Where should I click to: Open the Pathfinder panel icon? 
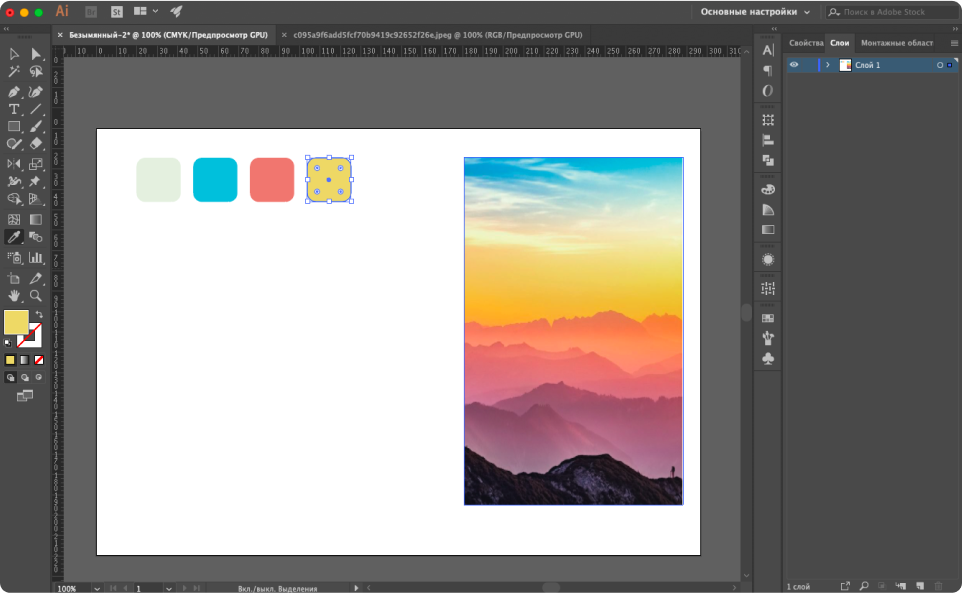768,161
